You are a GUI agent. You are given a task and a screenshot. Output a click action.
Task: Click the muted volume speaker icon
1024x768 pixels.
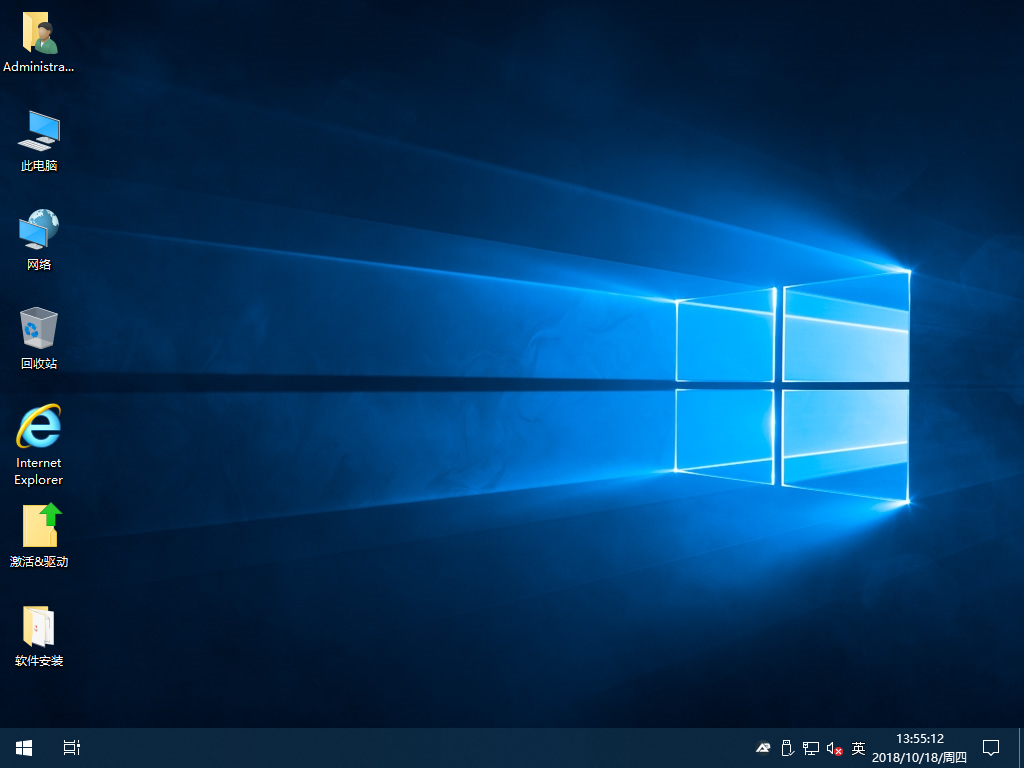pyautogui.click(x=834, y=748)
